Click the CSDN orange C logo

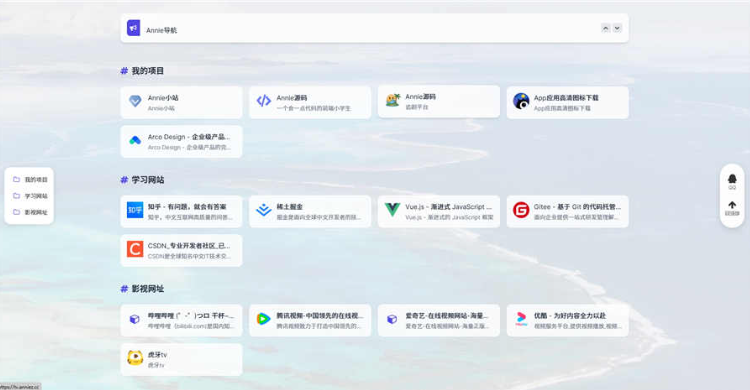pos(135,249)
